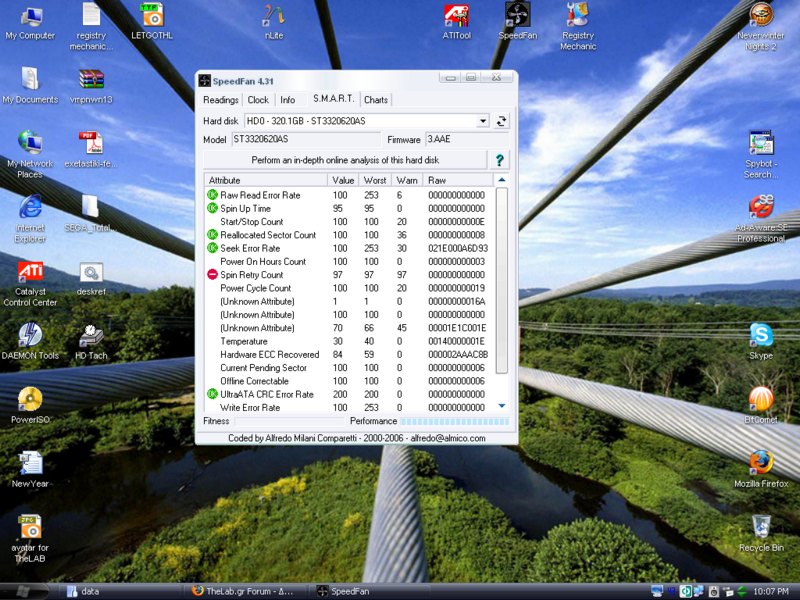
Task: Click the Performance progress bar
Action: pos(455,421)
